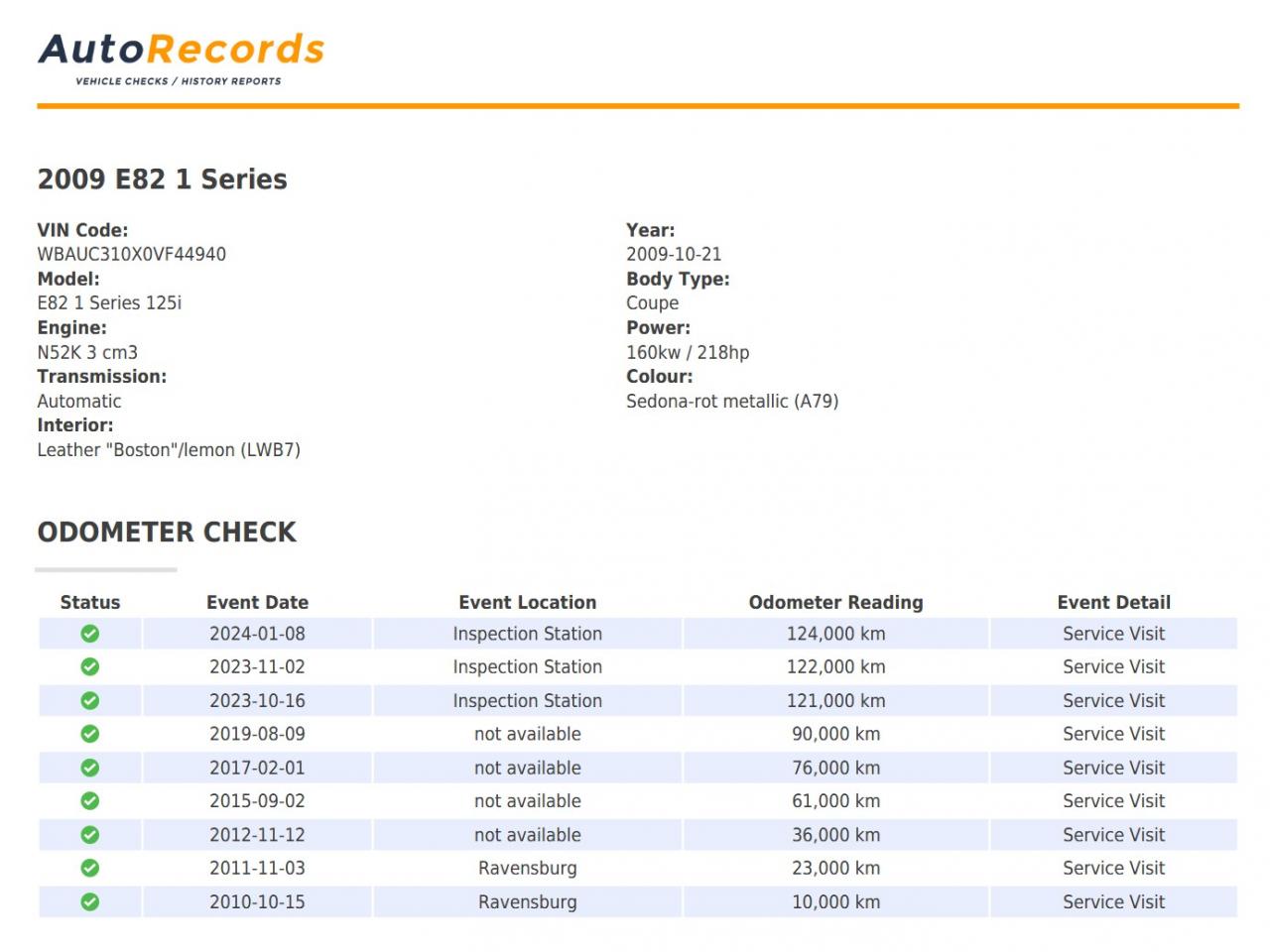The height and width of the screenshot is (952, 1270).
Task: Click the green check for 2023-11-02
Action: [x=90, y=666]
